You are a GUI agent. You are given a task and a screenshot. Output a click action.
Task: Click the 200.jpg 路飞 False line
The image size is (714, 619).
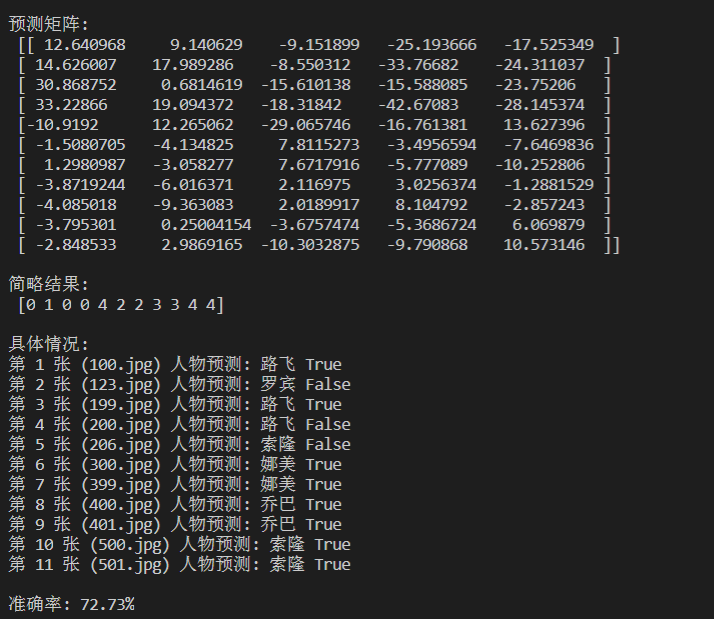179,425
